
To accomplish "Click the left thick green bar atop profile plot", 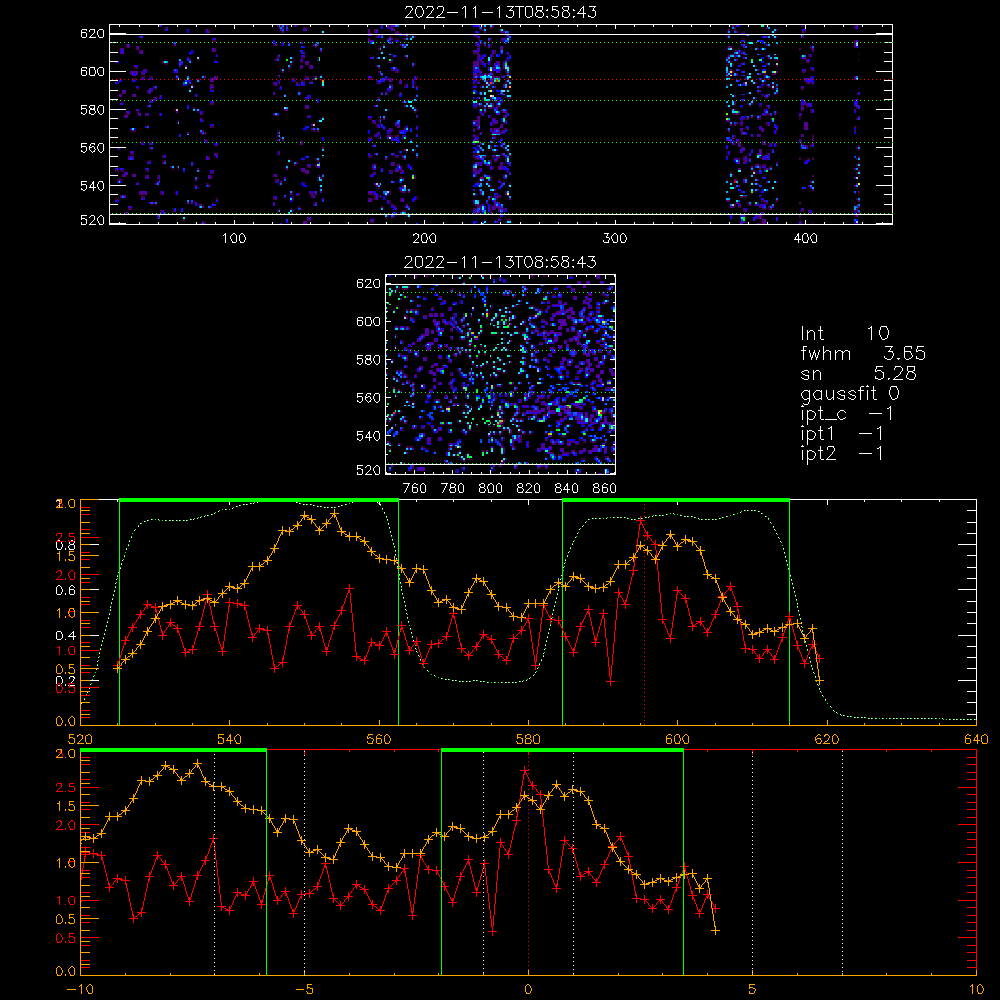I will 259,501.
